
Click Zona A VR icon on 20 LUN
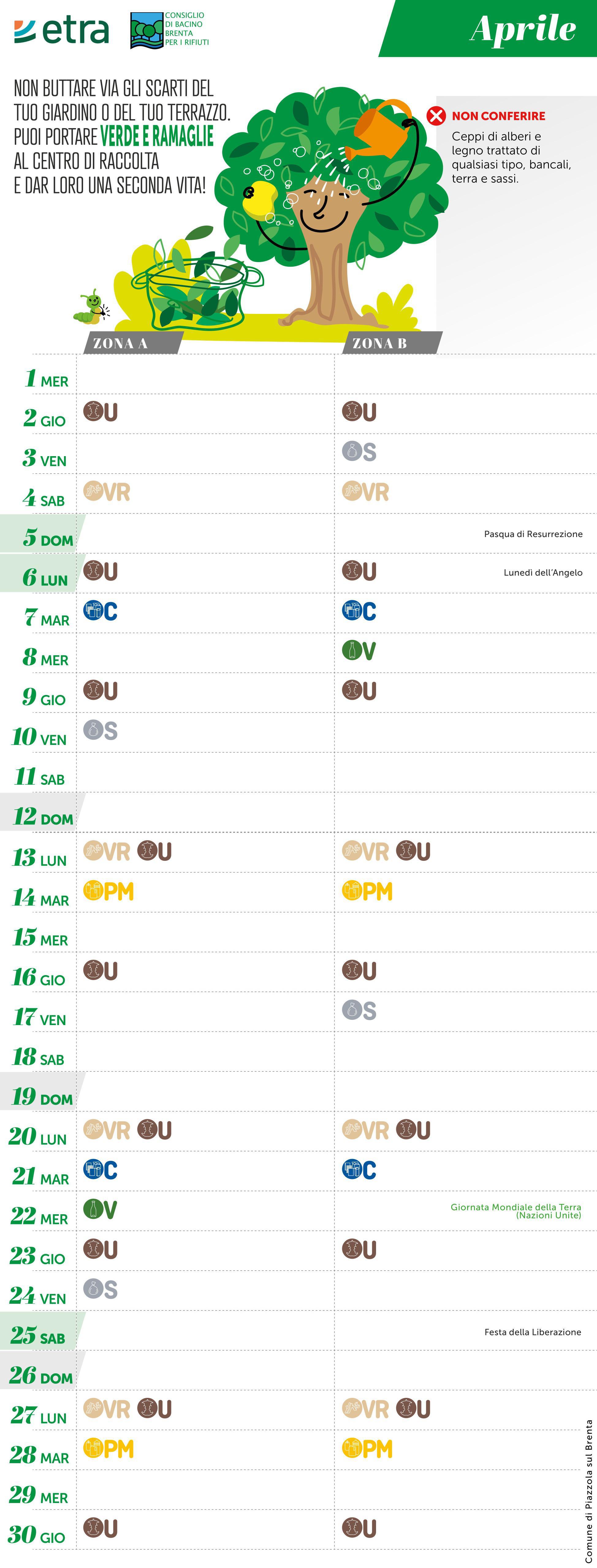tap(107, 1130)
